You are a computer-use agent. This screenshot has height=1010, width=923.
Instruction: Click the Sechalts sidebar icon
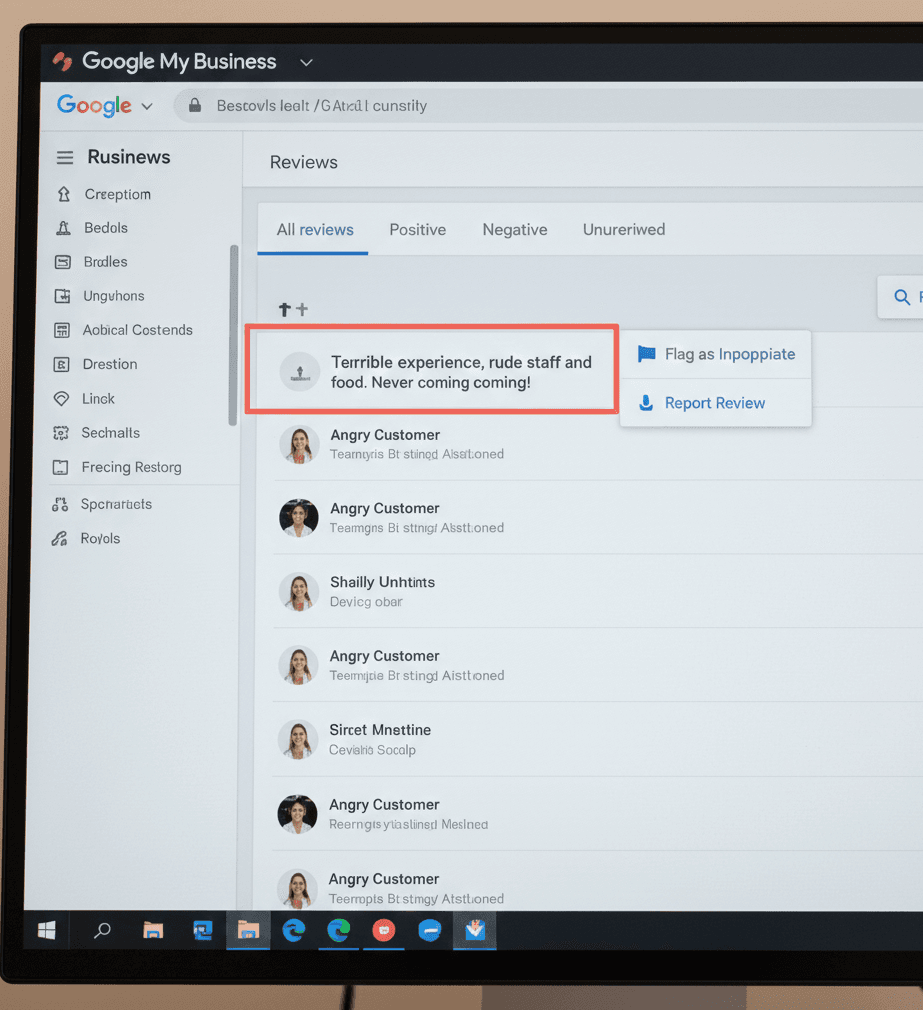click(61, 433)
